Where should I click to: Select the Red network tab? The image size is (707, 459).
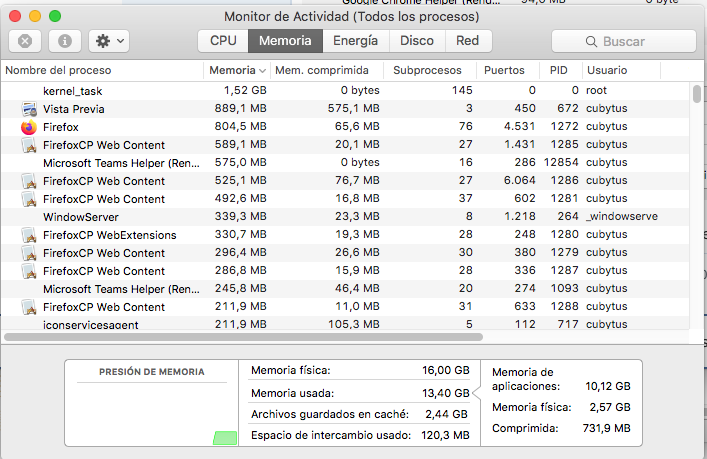(467, 41)
